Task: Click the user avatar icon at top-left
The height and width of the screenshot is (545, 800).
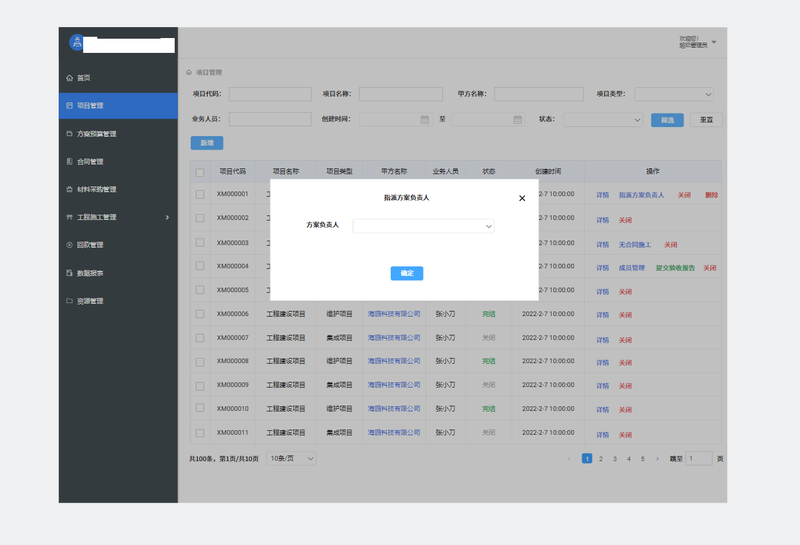Action: (x=76, y=43)
